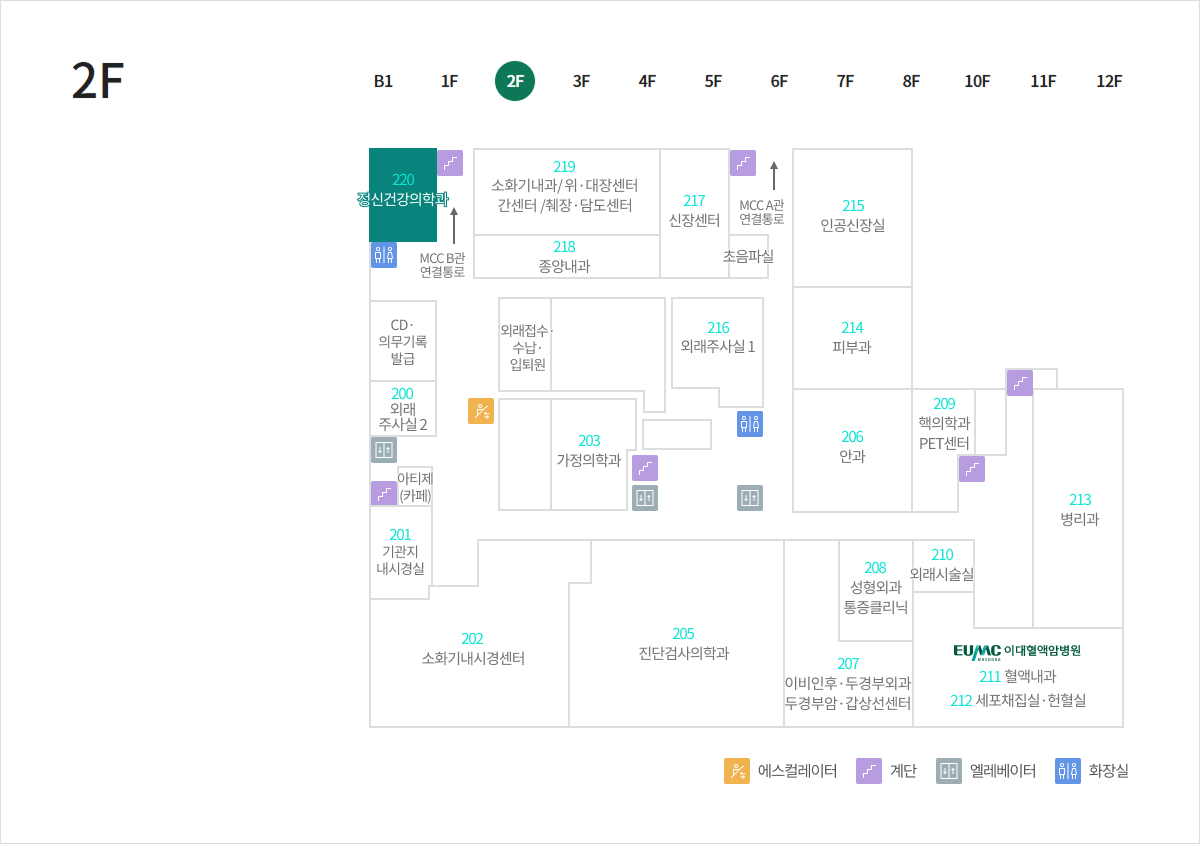Image resolution: width=1200 pixels, height=844 pixels.
Task: Click the 화장실 legend icon
Action: pyautogui.click(x=1068, y=771)
